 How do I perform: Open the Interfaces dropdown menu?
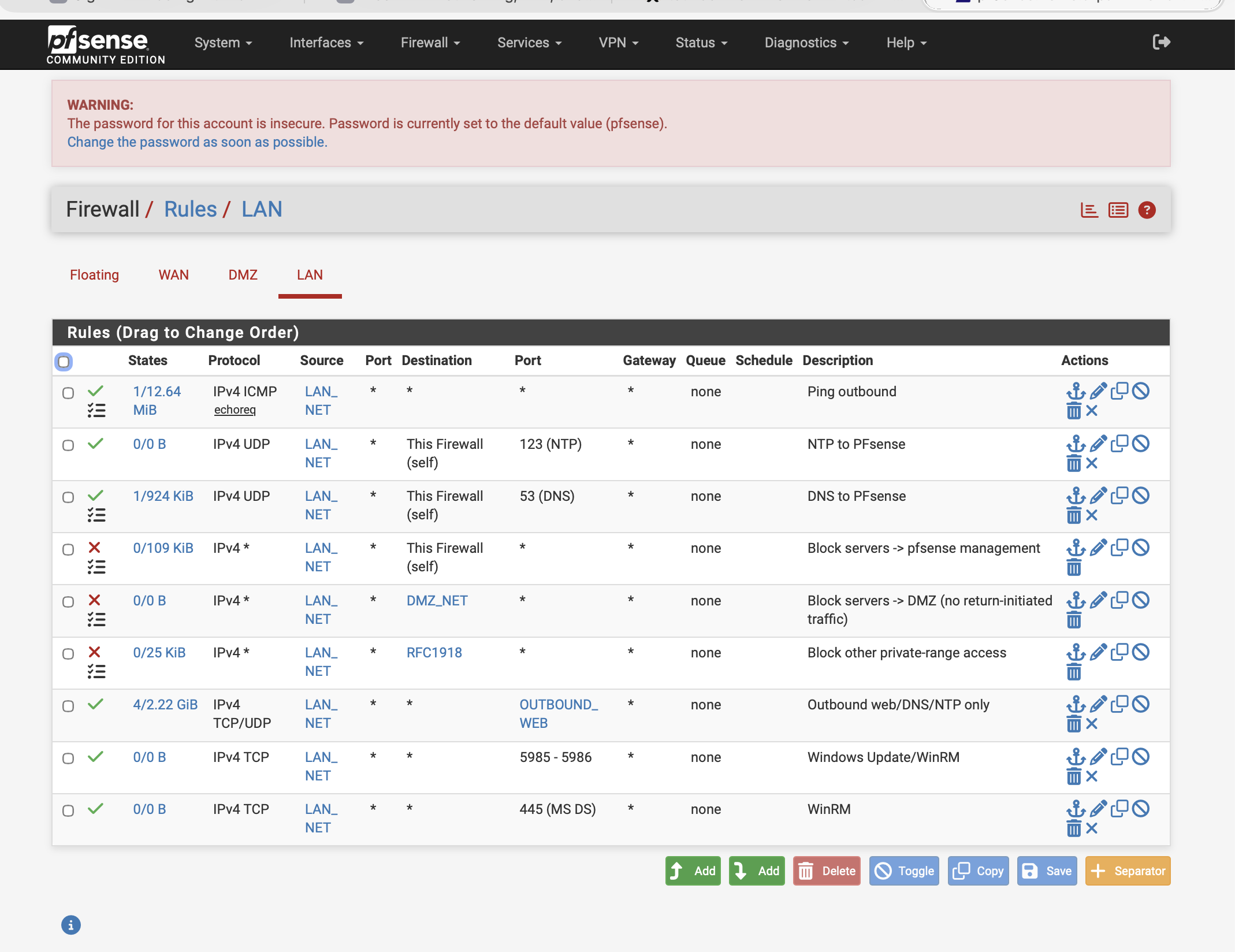326,43
